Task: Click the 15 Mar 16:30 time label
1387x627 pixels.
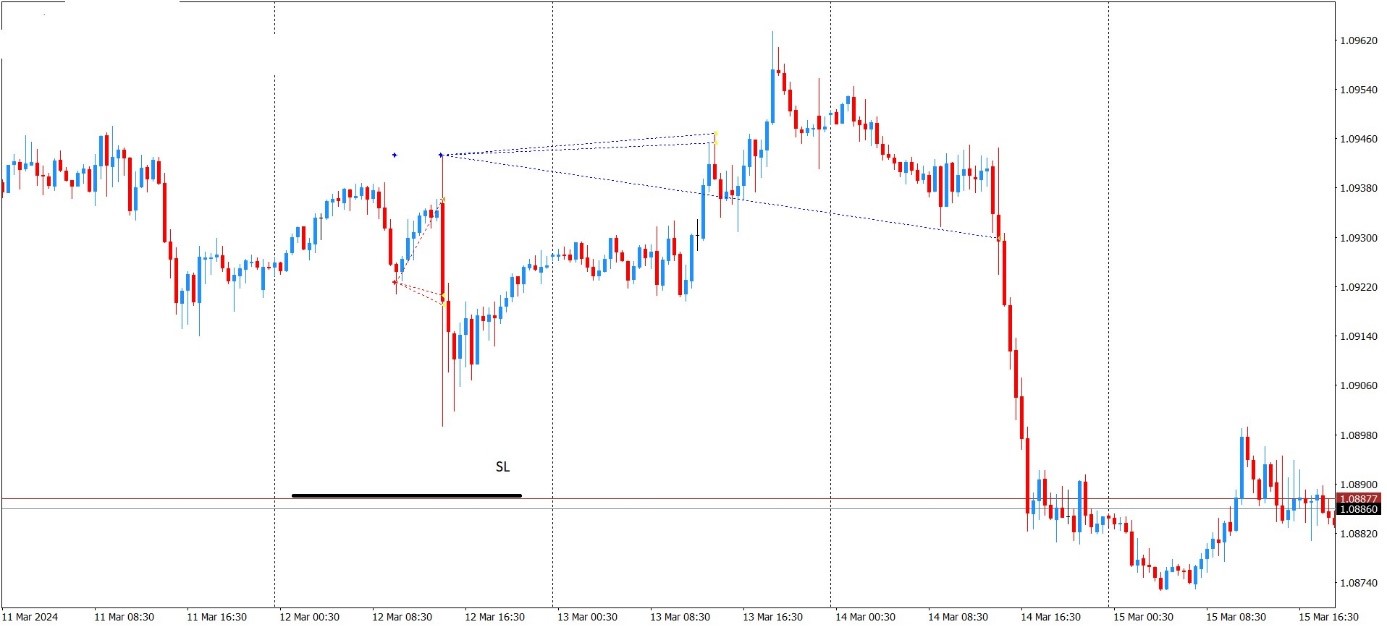Action: 1329,617
